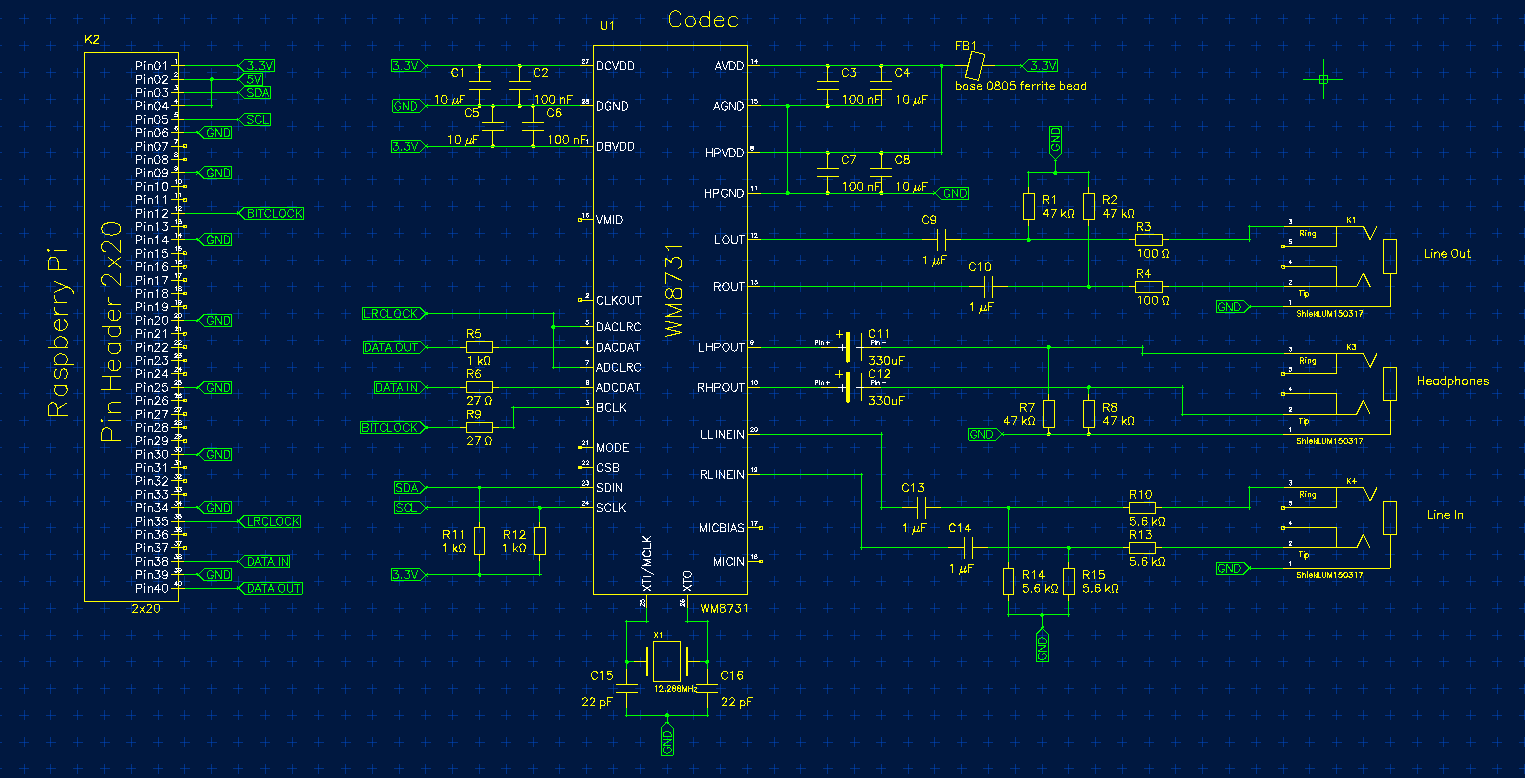This screenshot has height=778, width=1525.
Task: Select pull-up resistor R12
Action: pos(540,541)
